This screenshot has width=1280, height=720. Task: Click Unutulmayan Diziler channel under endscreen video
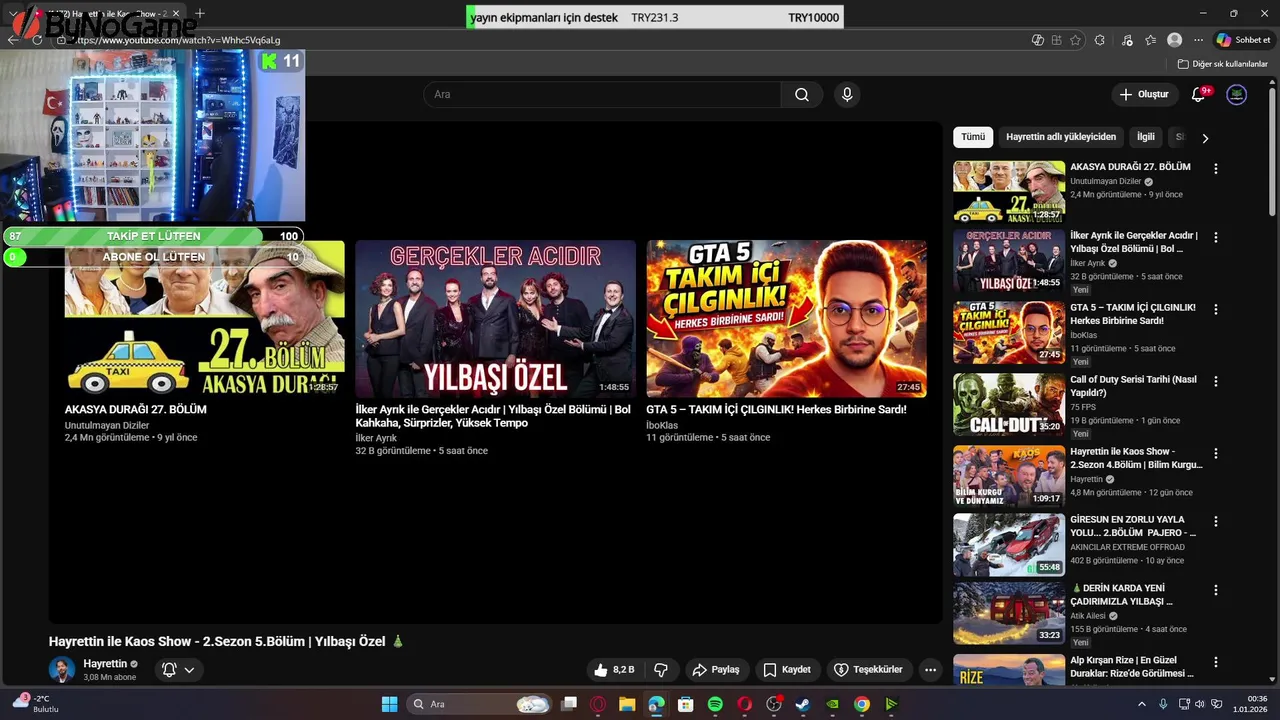coord(107,425)
